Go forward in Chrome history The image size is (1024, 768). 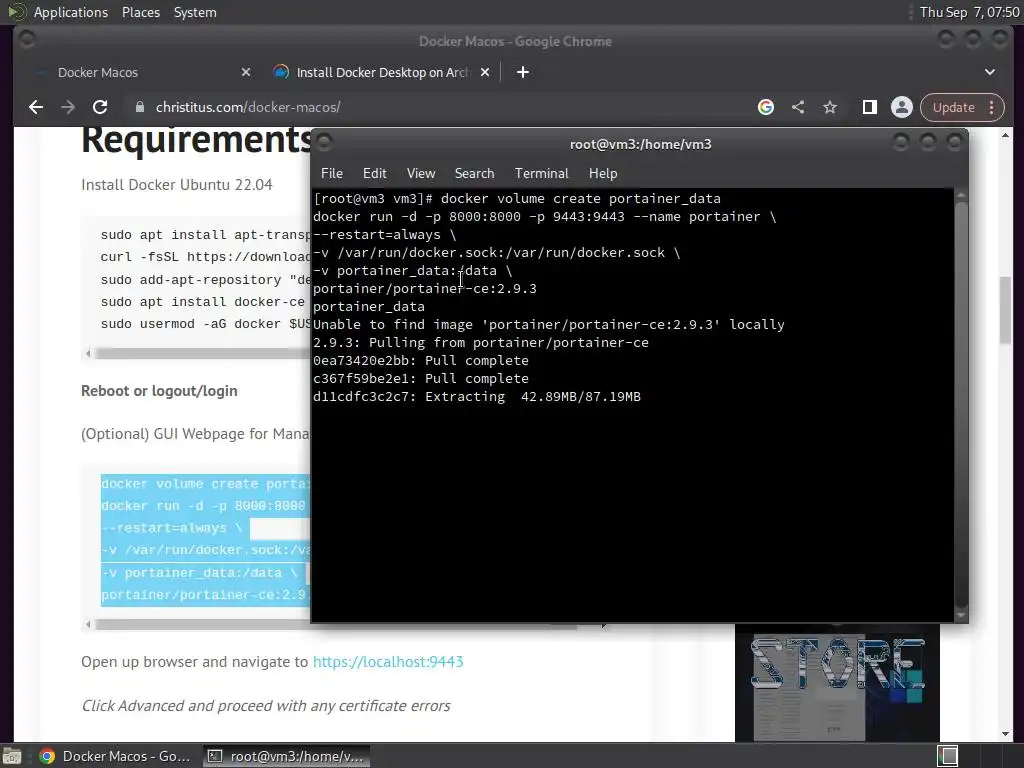pos(68,107)
